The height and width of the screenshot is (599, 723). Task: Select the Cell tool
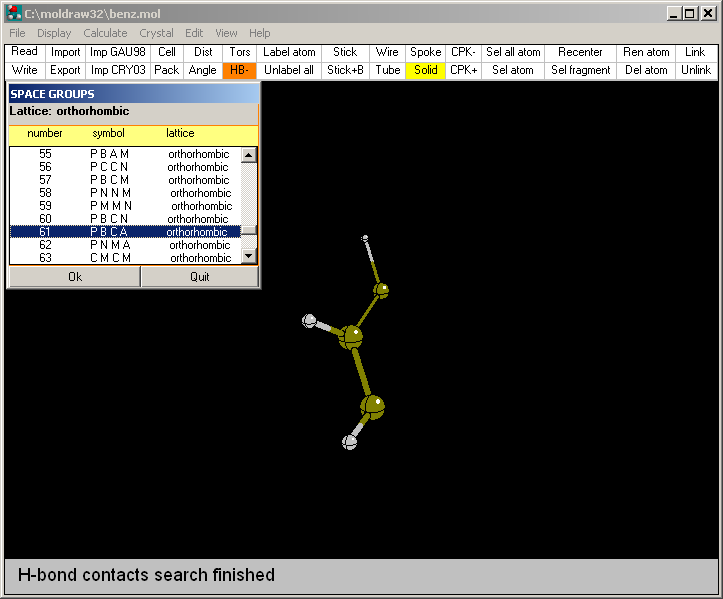[x=167, y=52]
